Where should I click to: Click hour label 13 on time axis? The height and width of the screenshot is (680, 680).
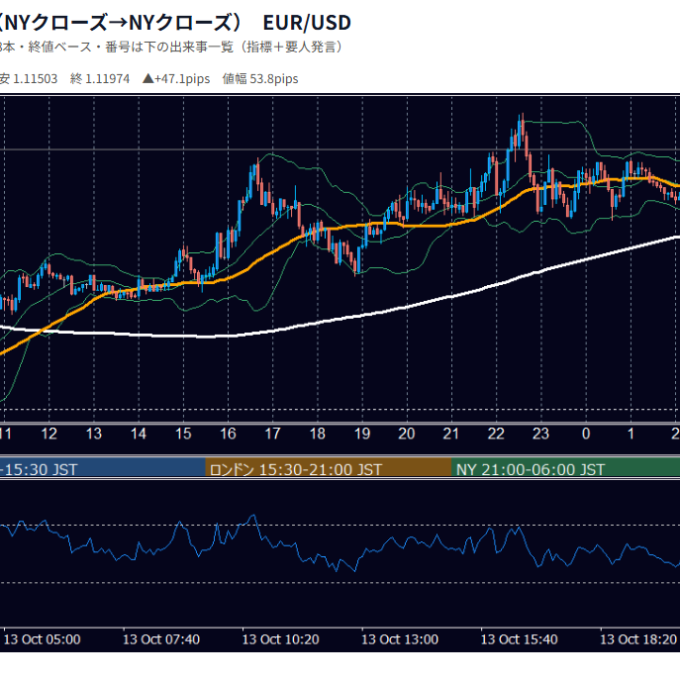click(94, 434)
